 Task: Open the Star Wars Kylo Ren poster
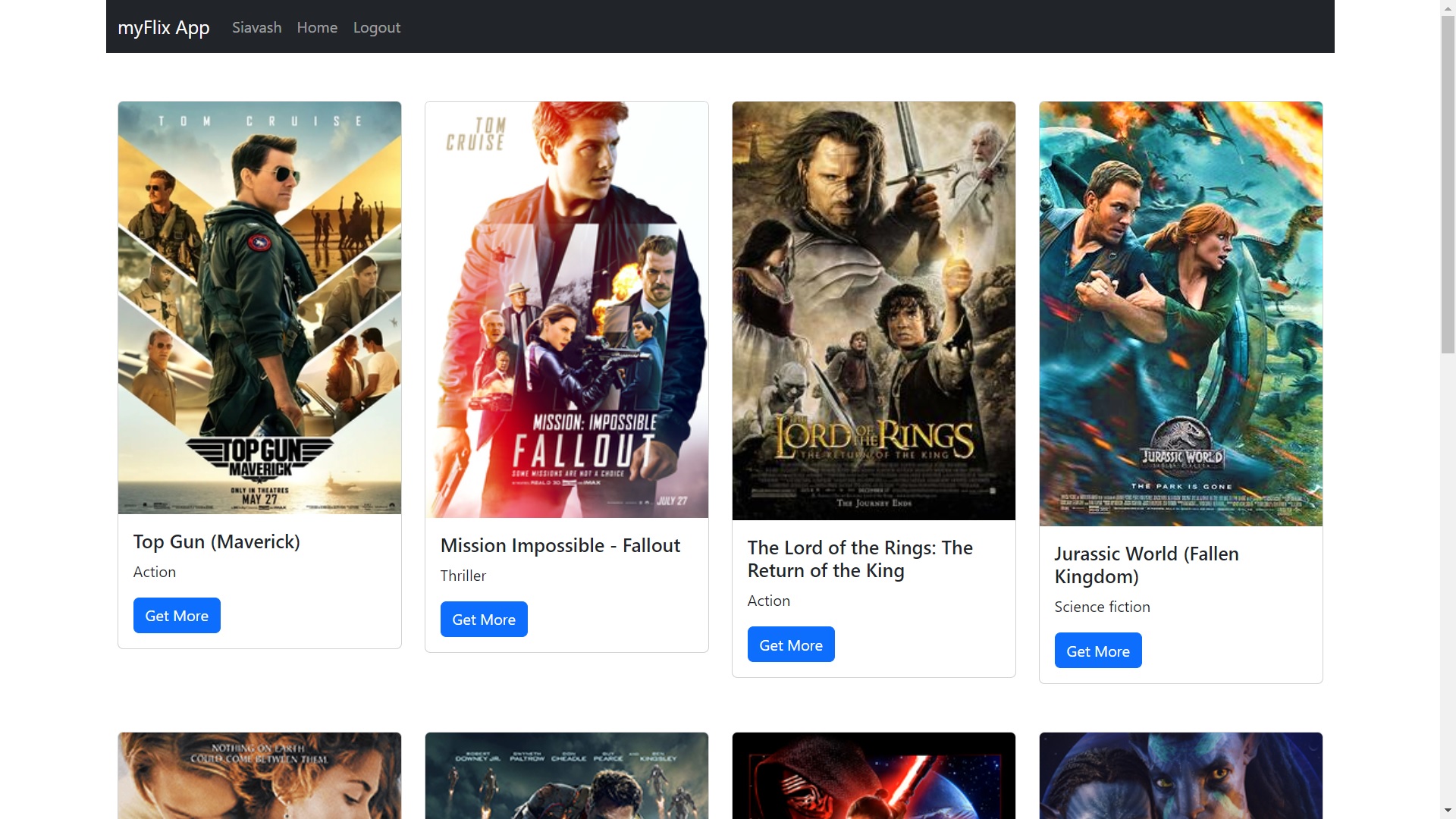pyautogui.click(x=874, y=775)
